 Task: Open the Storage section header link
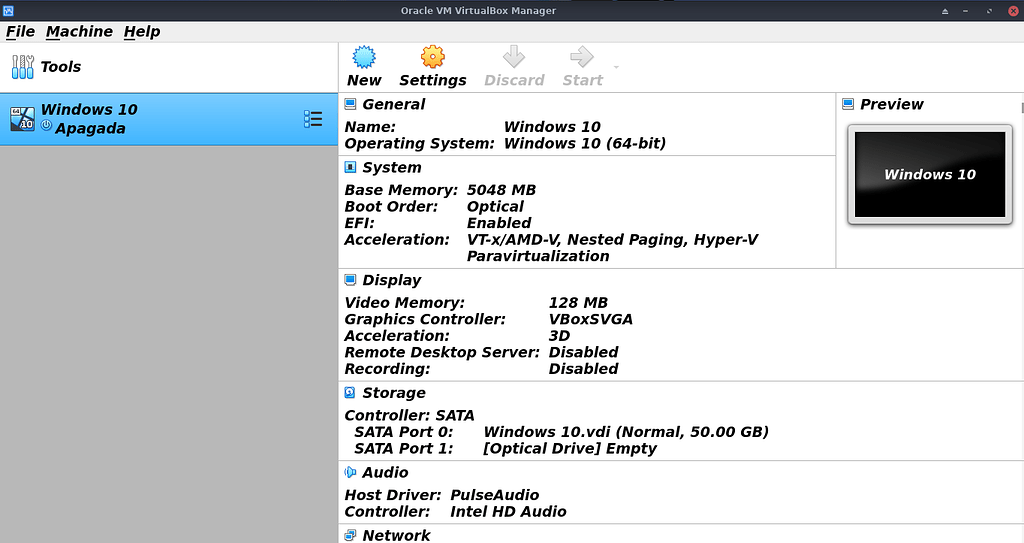click(x=394, y=393)
